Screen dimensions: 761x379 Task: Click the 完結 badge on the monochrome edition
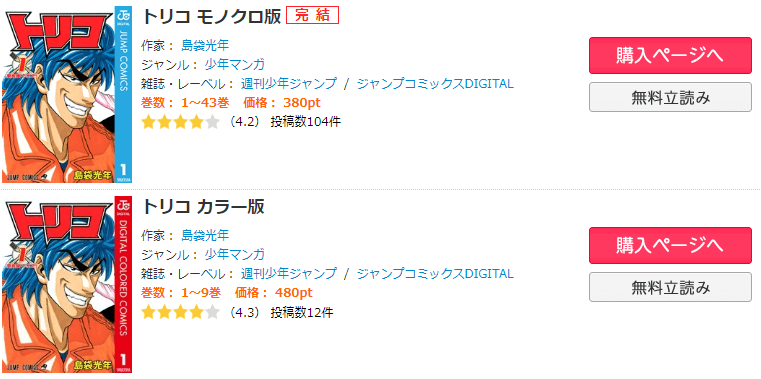312,16
